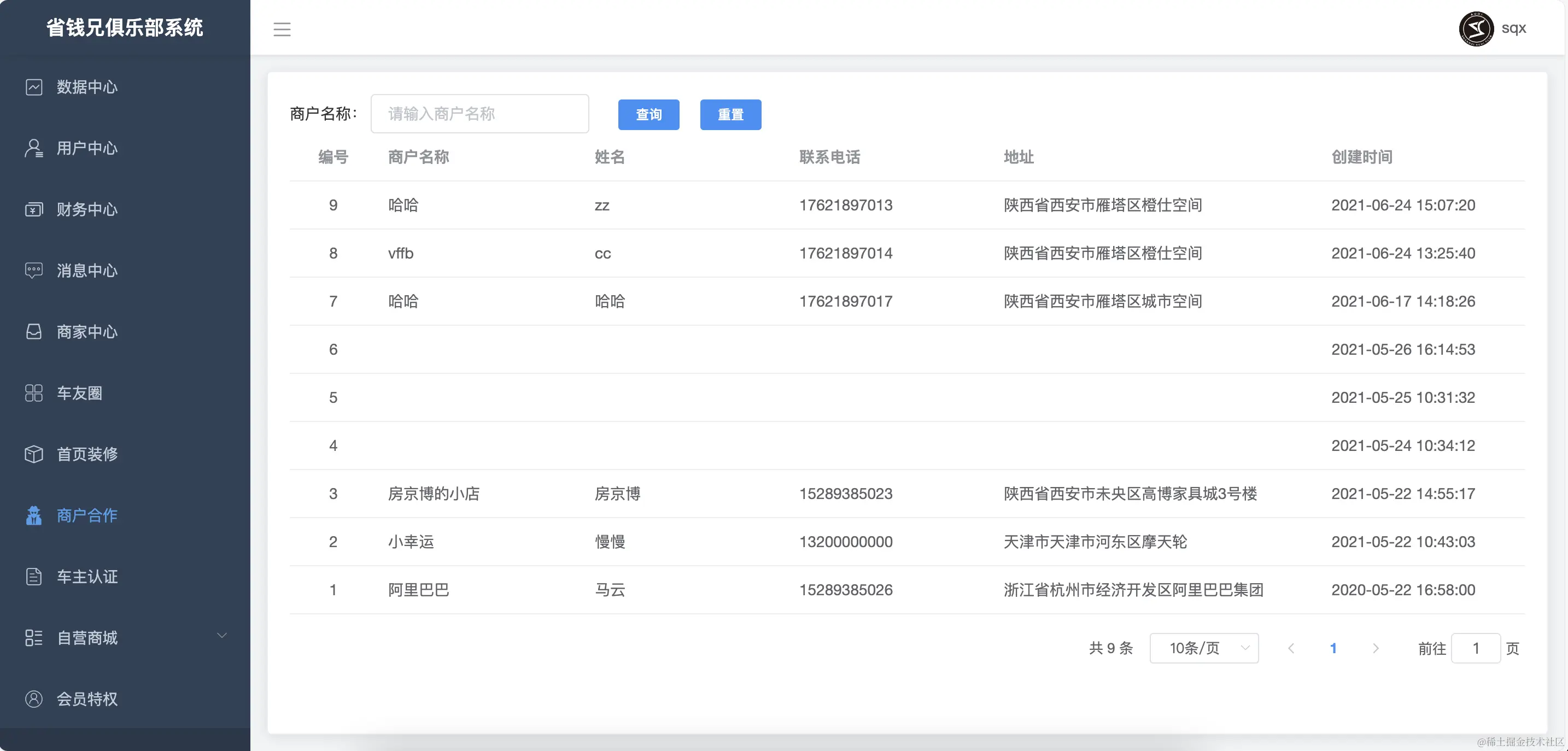Click the 查询 search button
This screenshot has height=751, width=1568.
tap(648, 114)
